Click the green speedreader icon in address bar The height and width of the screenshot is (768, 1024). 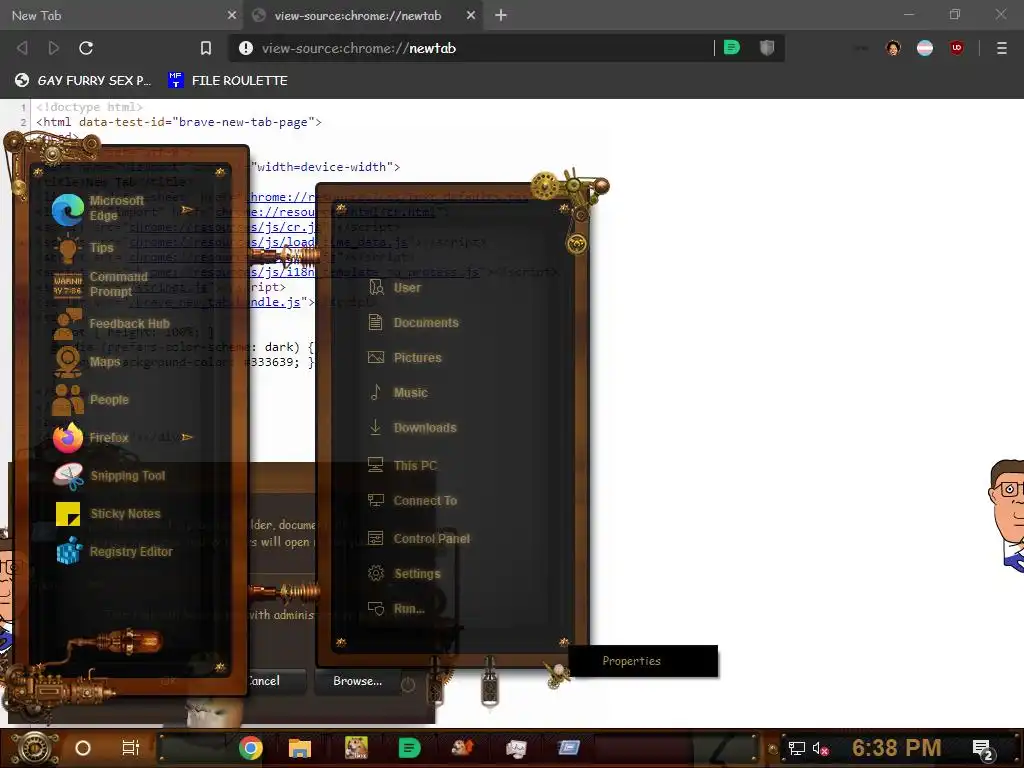point(732,48)
